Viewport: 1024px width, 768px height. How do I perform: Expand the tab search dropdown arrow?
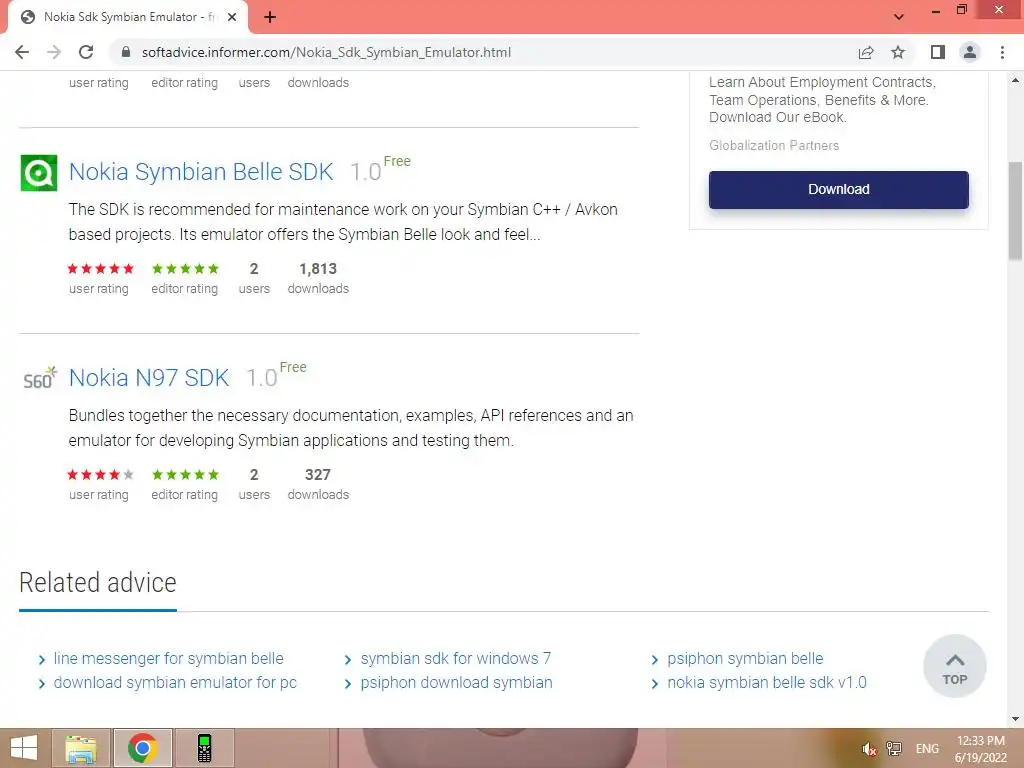[x=899, y=17]
